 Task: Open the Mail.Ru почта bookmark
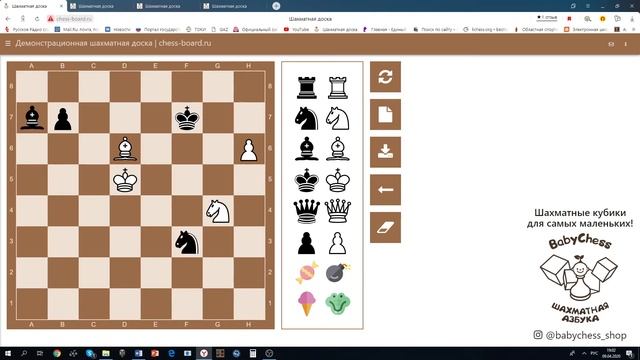[76, 29]
